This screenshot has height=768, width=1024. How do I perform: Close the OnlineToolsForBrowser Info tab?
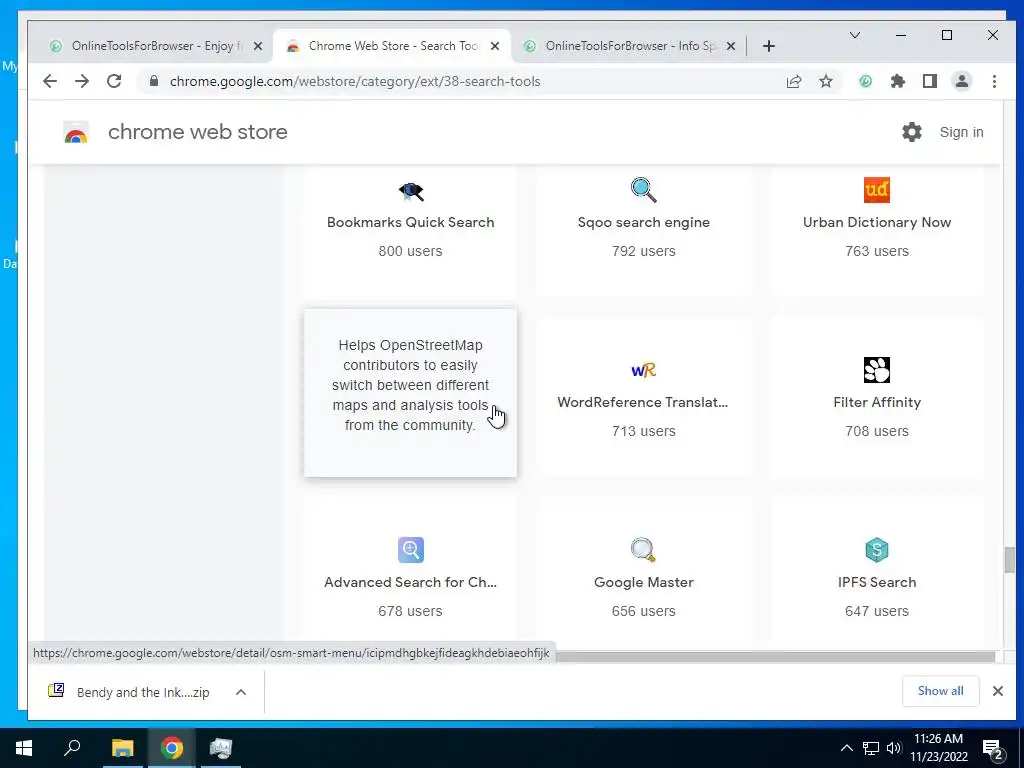[731, 46]
